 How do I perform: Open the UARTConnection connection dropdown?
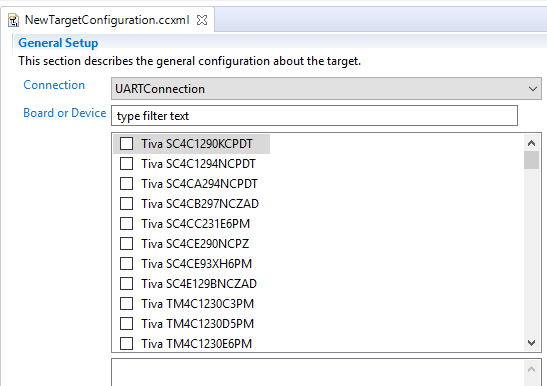pyautogui.click(x=326, y=89)
